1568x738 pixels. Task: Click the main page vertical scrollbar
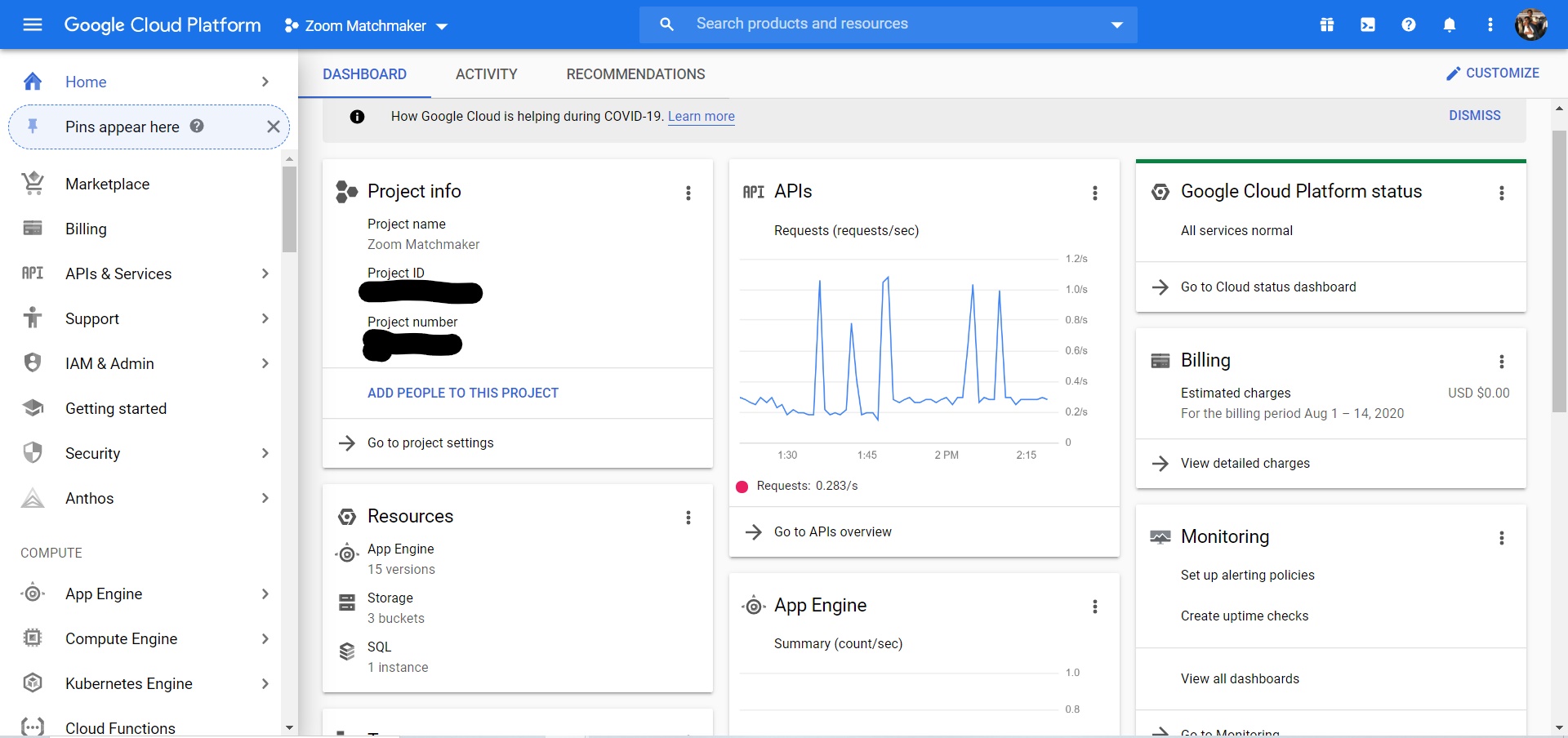[1559, 271]
